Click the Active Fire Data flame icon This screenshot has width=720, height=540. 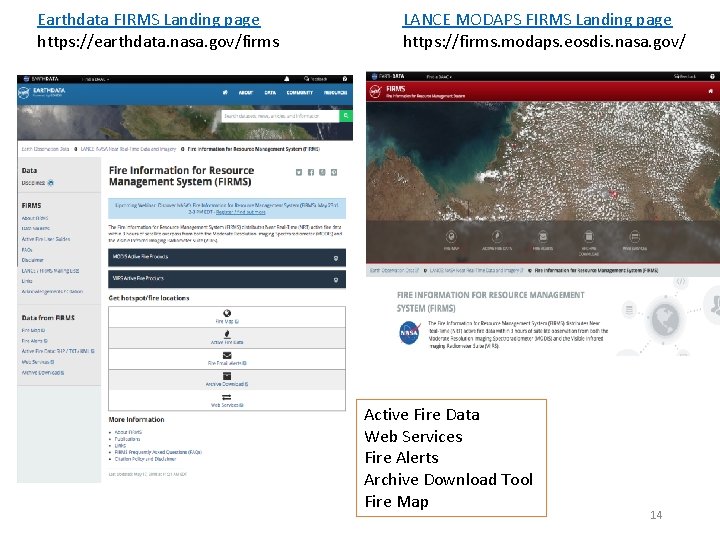pos(227,334)
